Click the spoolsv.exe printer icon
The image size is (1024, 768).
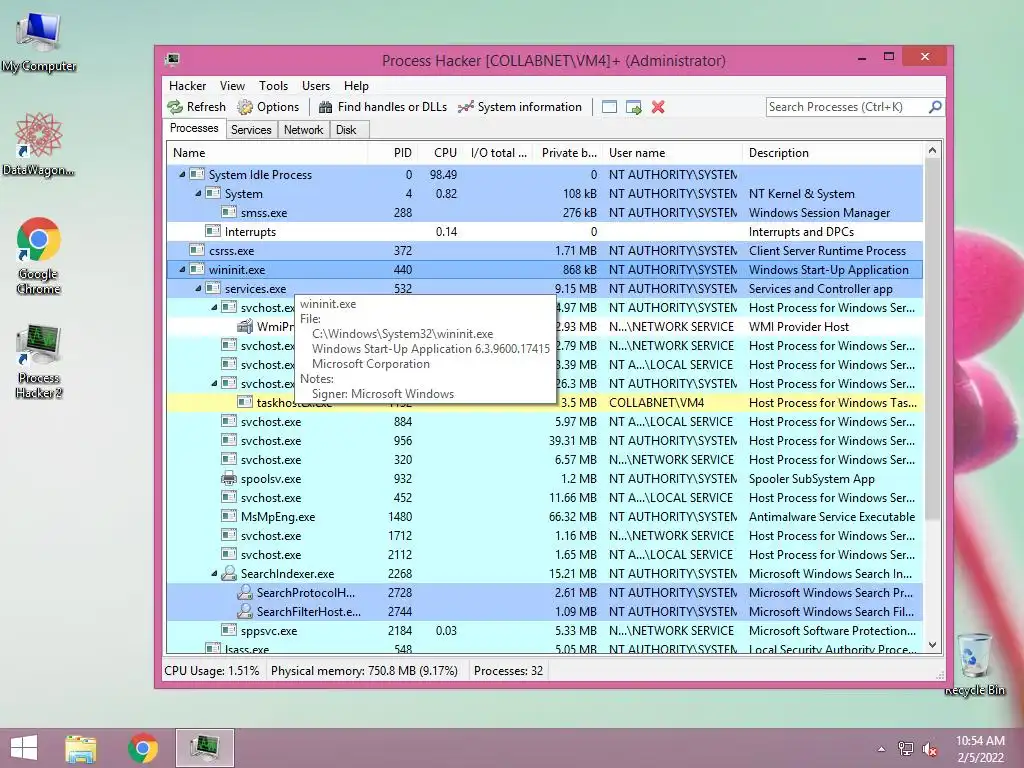(x=229, y=479)
